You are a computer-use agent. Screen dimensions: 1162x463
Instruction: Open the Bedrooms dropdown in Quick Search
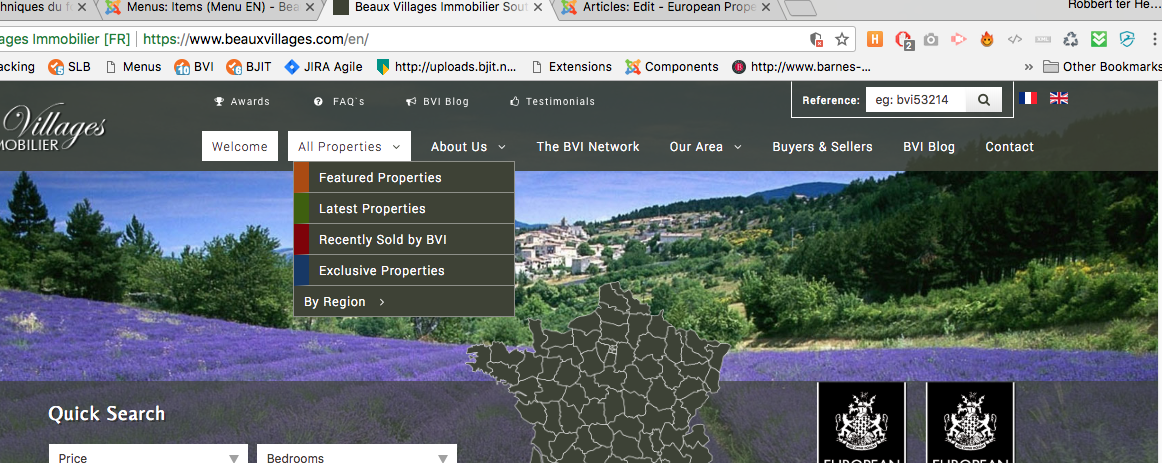(x=357, y=456)
